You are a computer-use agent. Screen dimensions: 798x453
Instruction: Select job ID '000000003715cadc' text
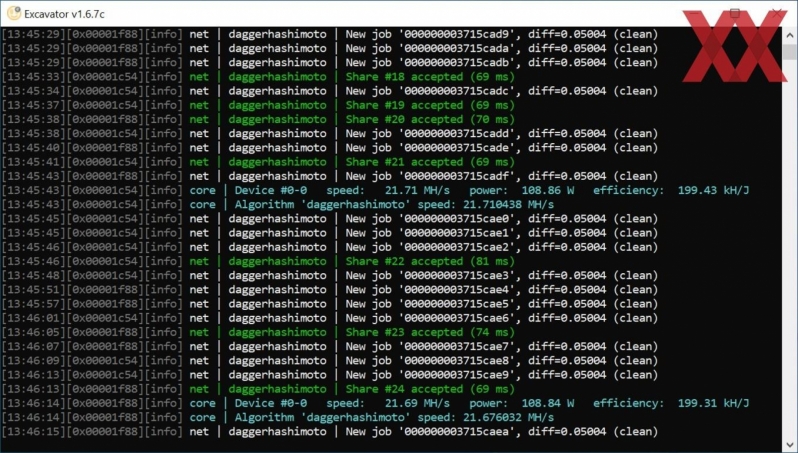click(461, 91)
